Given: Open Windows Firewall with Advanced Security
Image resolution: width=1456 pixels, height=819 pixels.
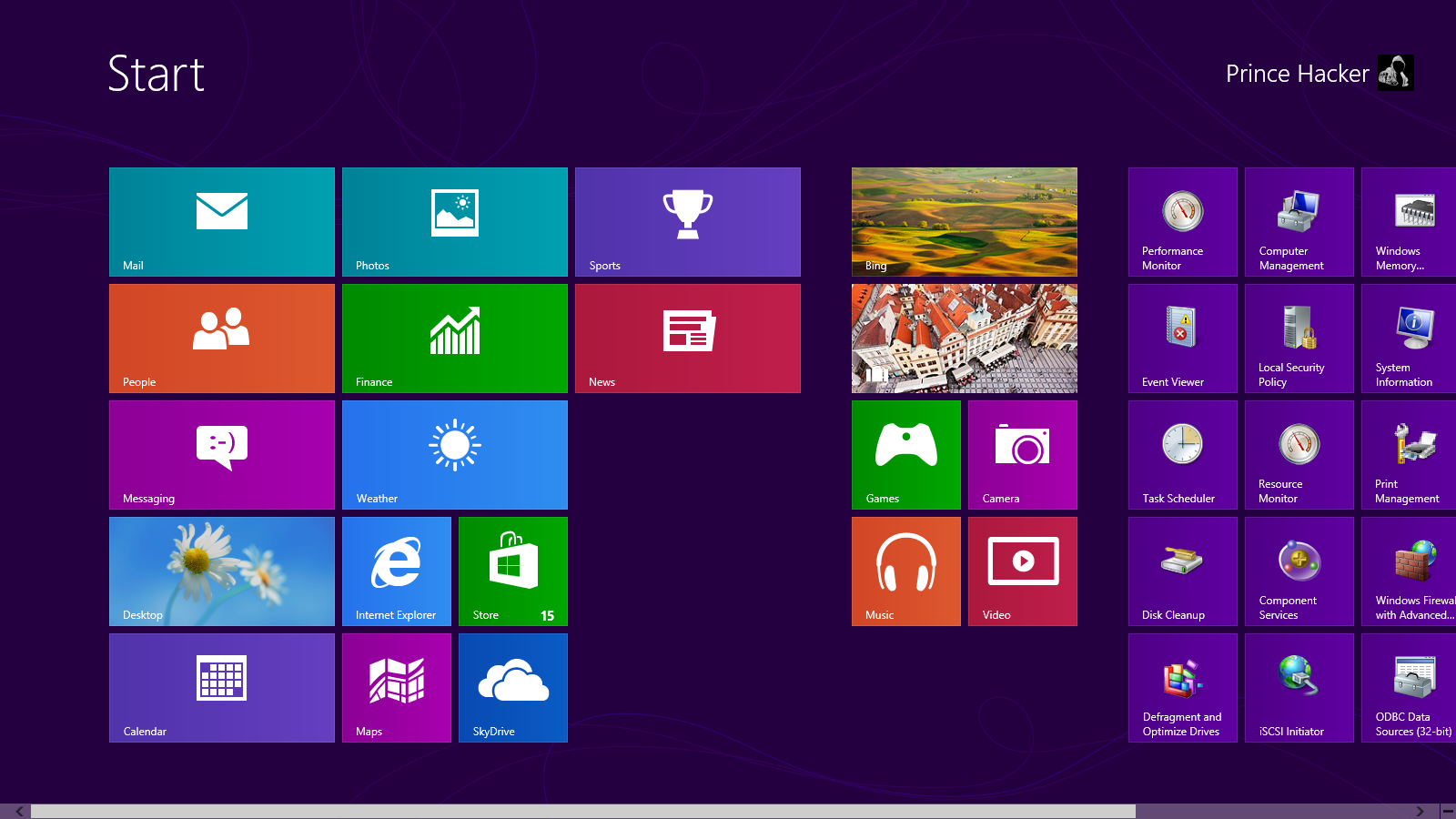Looking at the screenshot, I should tap(1409, 571).
